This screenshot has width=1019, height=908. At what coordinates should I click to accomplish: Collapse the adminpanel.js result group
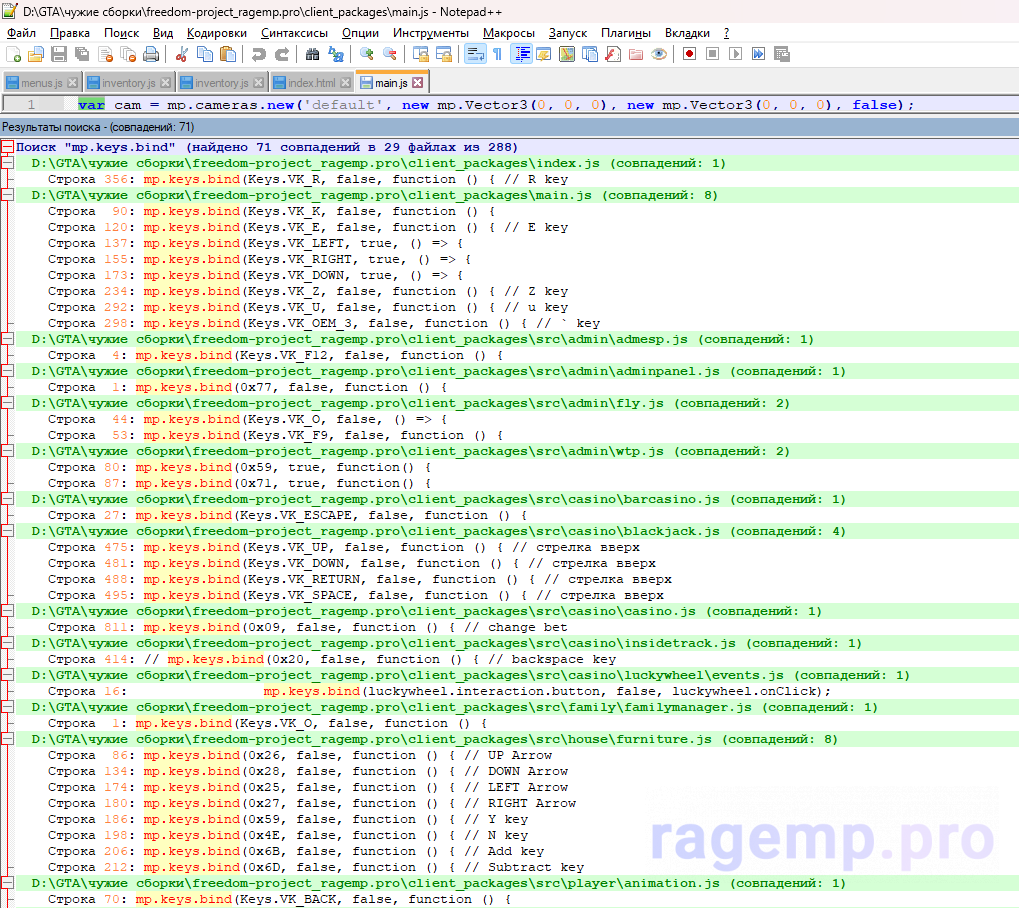pyautogui.click(x=7, y=371)
